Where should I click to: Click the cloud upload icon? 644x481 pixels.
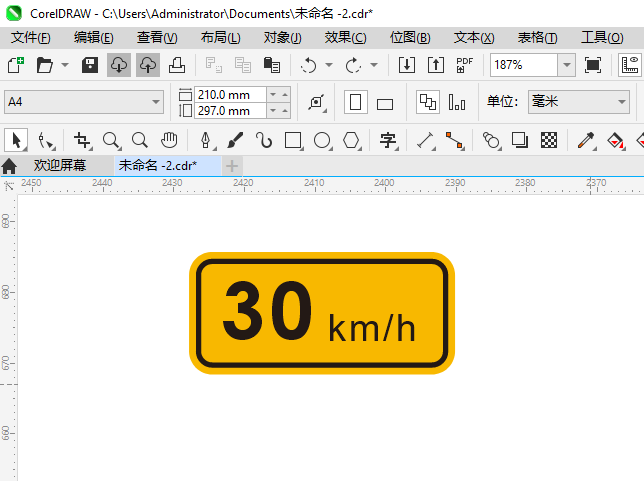148,65
